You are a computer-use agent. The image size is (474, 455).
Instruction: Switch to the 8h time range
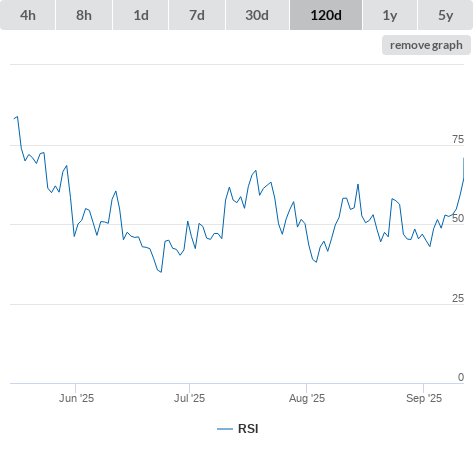84,15
